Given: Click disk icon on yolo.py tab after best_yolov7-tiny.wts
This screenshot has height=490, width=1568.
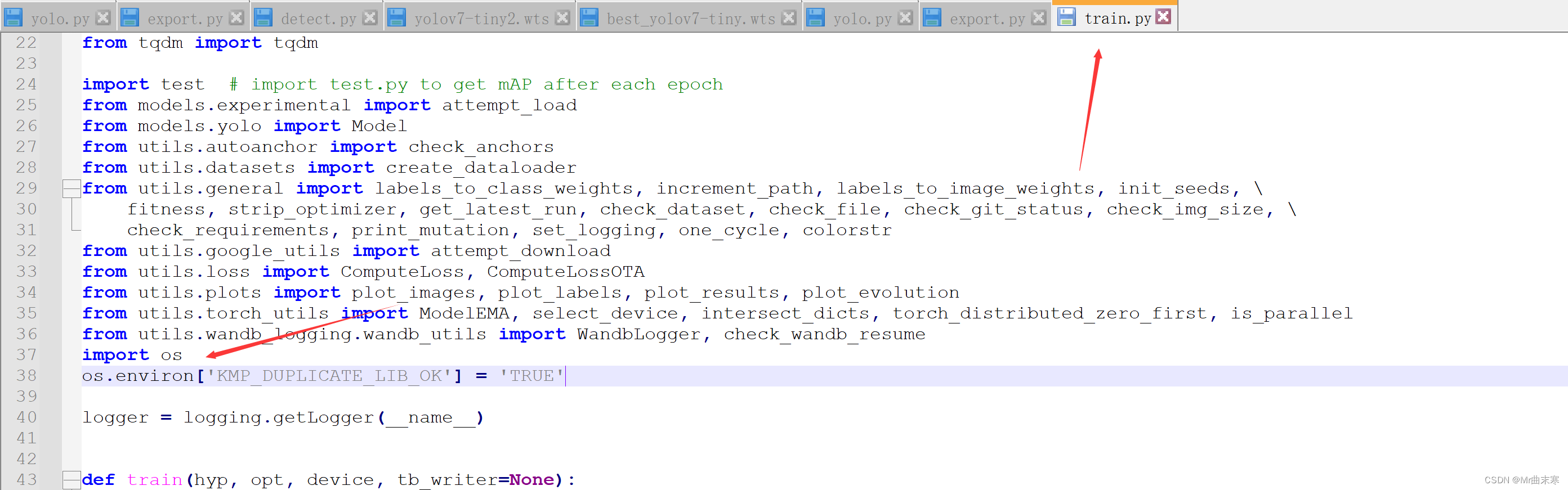Looking at the screenshot, I should click(x=816, y=17).
